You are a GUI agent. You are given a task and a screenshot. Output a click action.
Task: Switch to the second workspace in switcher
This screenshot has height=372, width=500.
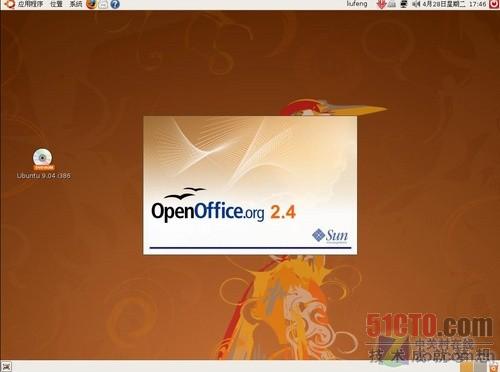(x=480, y=367)
